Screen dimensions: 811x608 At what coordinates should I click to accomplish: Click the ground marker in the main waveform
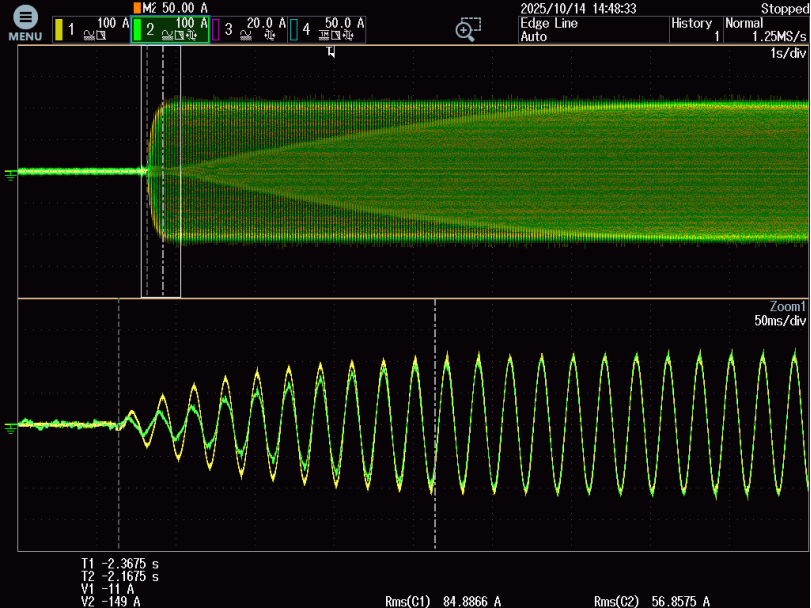pyautogui.click(x=11, y=173)
